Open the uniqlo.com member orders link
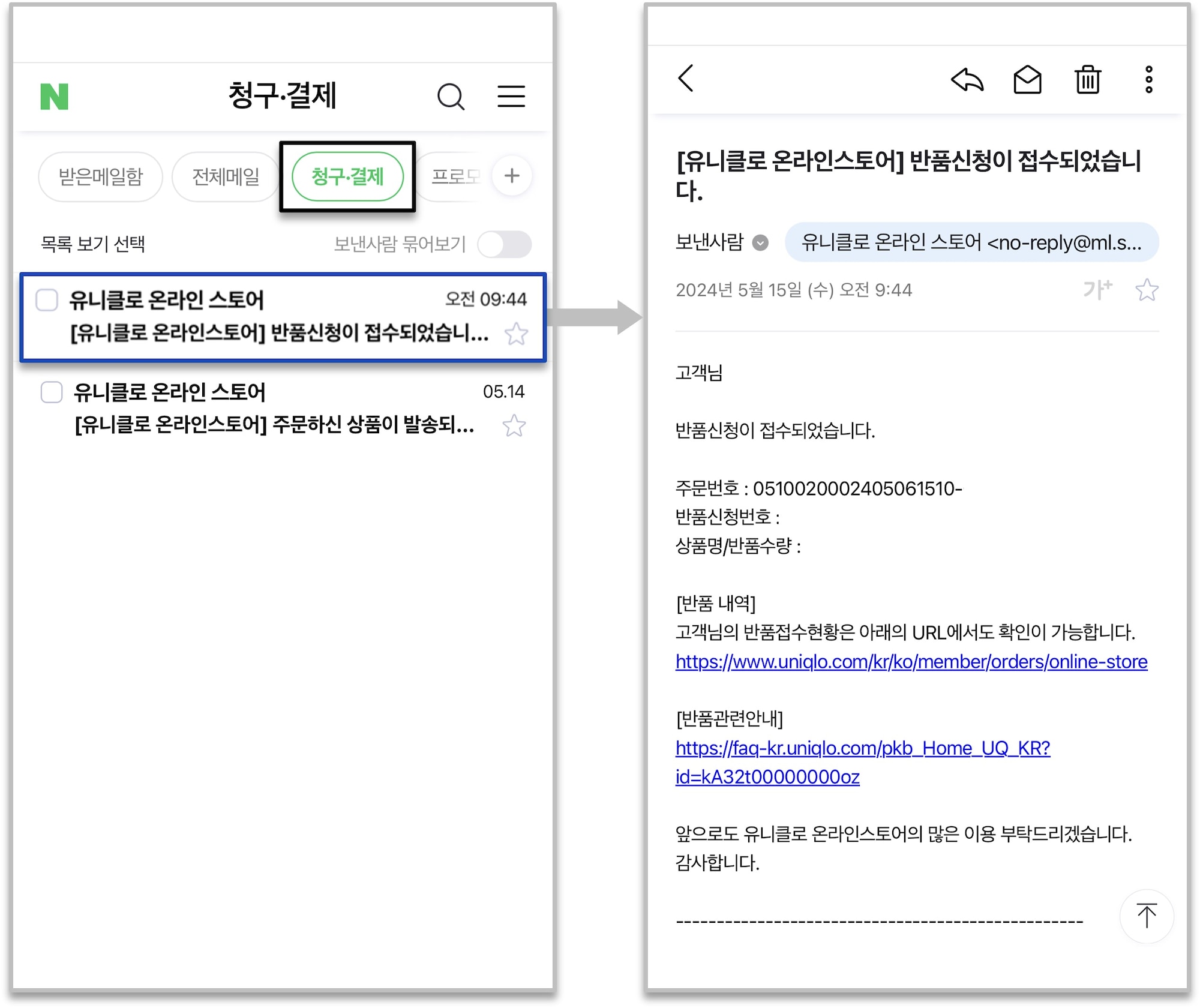Image resolution: width=1200 pixels, height=1008 pixels. [x=911, y=661]
